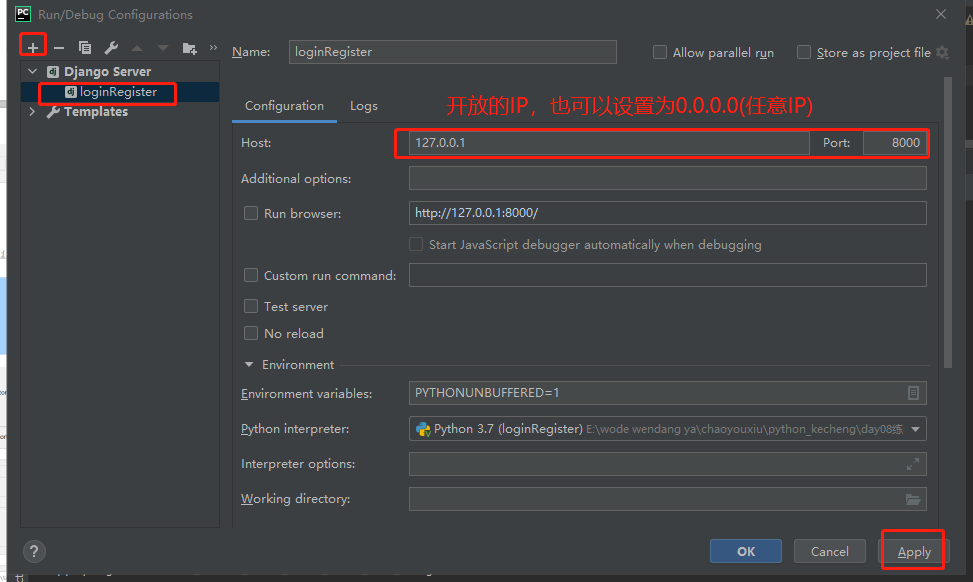Copy the selected configuration
Viewport: 973px width, 582px height.
click(x=85, y=48)
